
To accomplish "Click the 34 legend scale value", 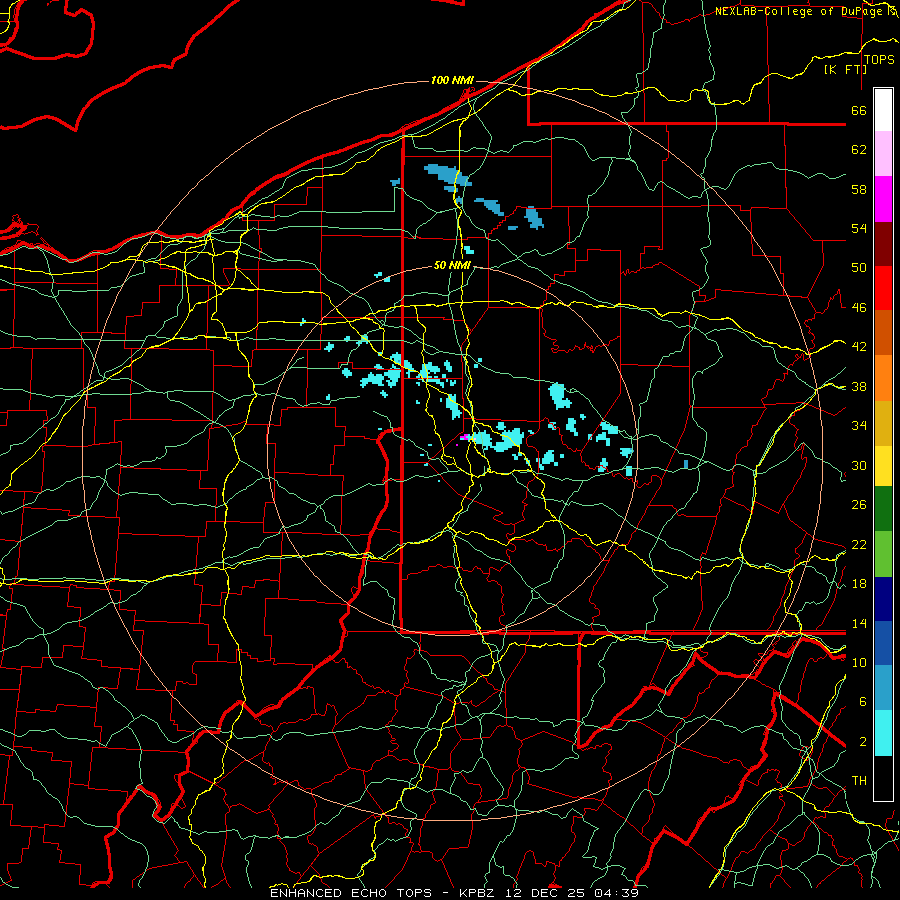I will pos(859,426).
